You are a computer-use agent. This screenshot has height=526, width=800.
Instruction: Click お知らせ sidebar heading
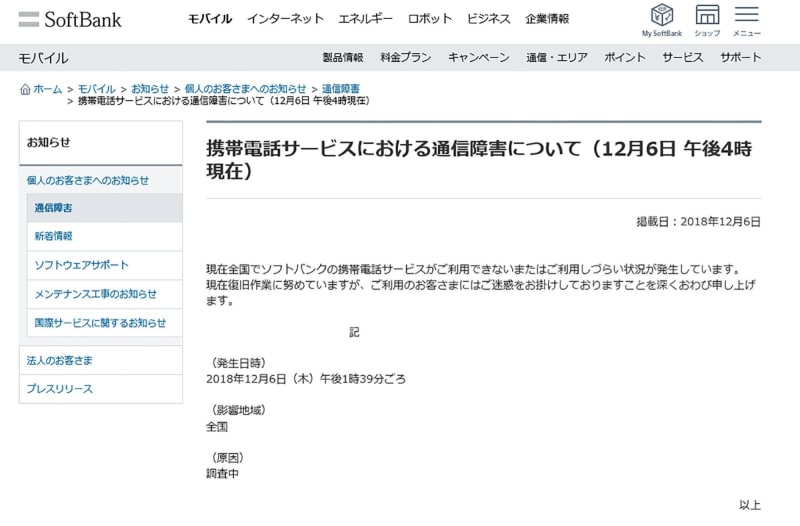tap(48, 142)
